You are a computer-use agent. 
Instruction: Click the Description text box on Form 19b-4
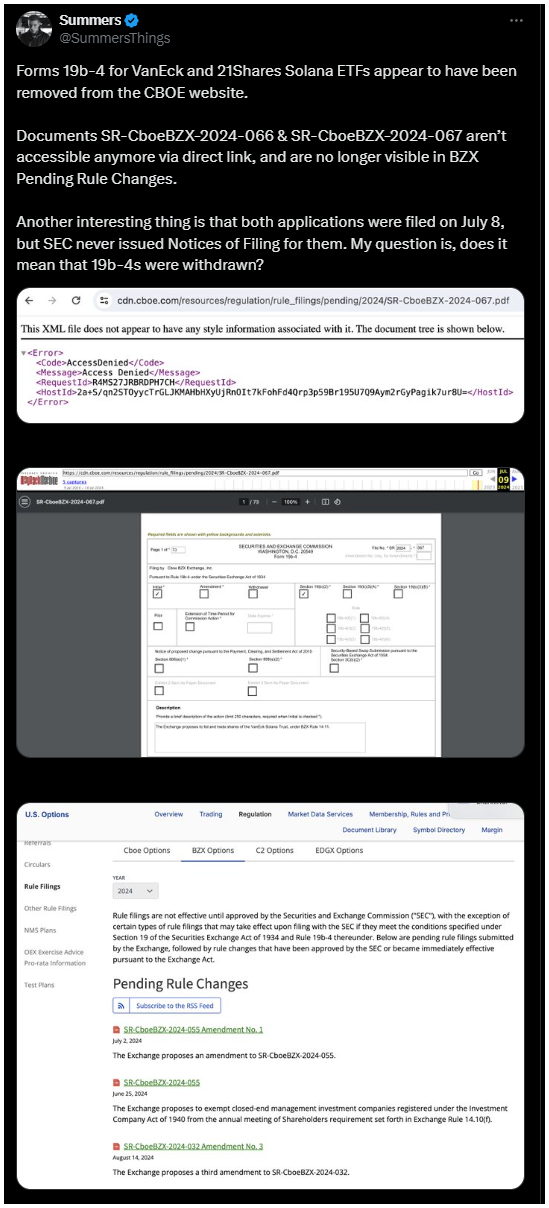coord(260,738)
